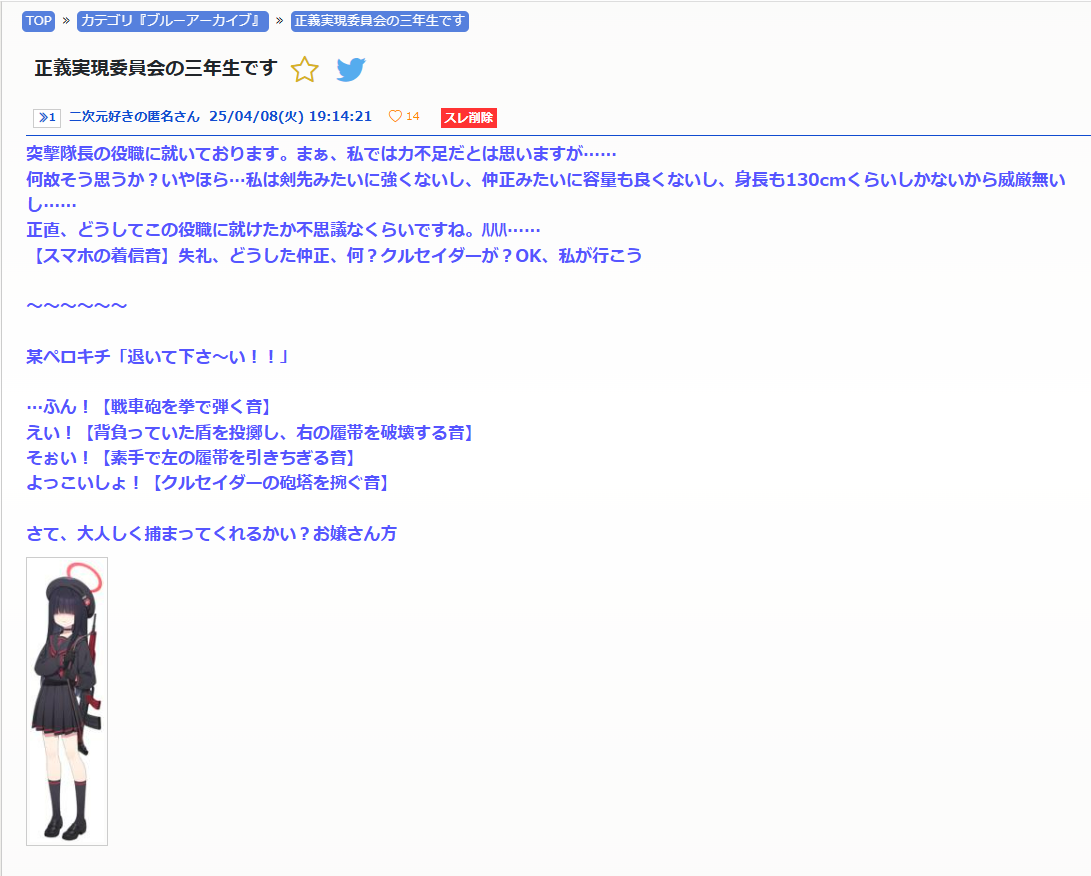Click the line starting 【スマホの着信音】失礼
The width and height of the screenshot is (1091, 876).
pyautogui.click(x=335, y=255)
